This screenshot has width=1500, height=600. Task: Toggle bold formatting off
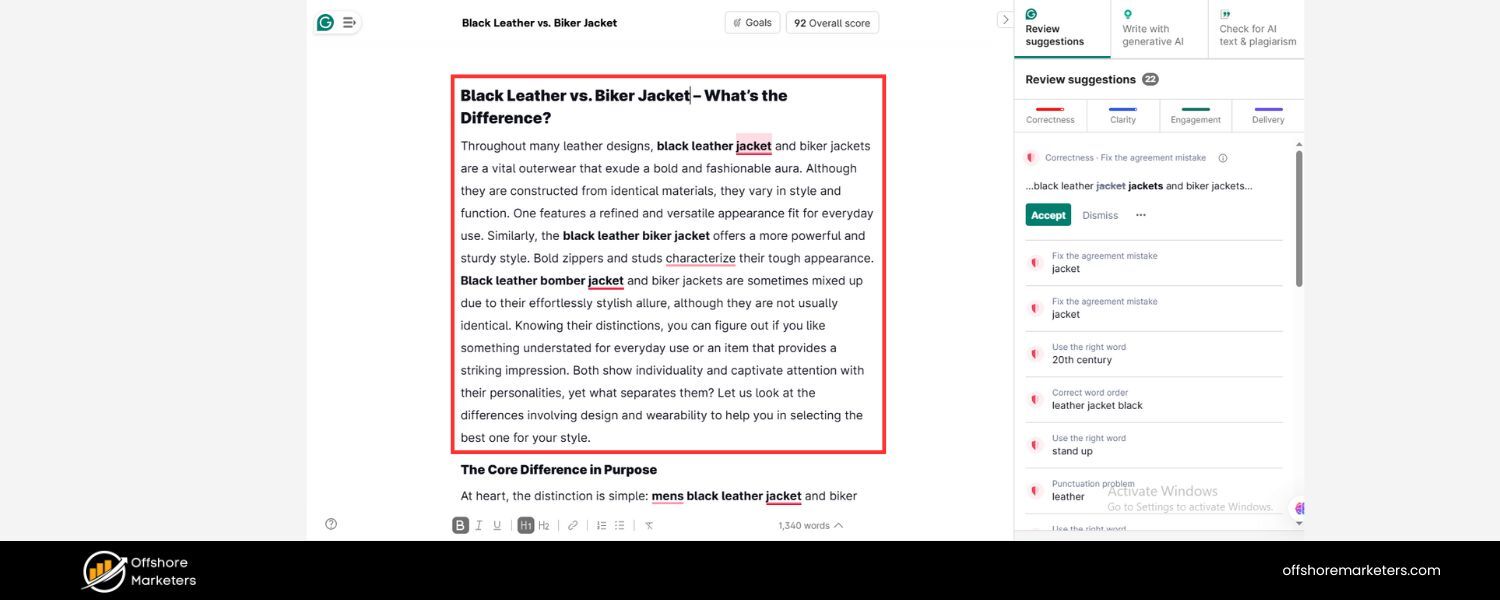pos(459,524)
